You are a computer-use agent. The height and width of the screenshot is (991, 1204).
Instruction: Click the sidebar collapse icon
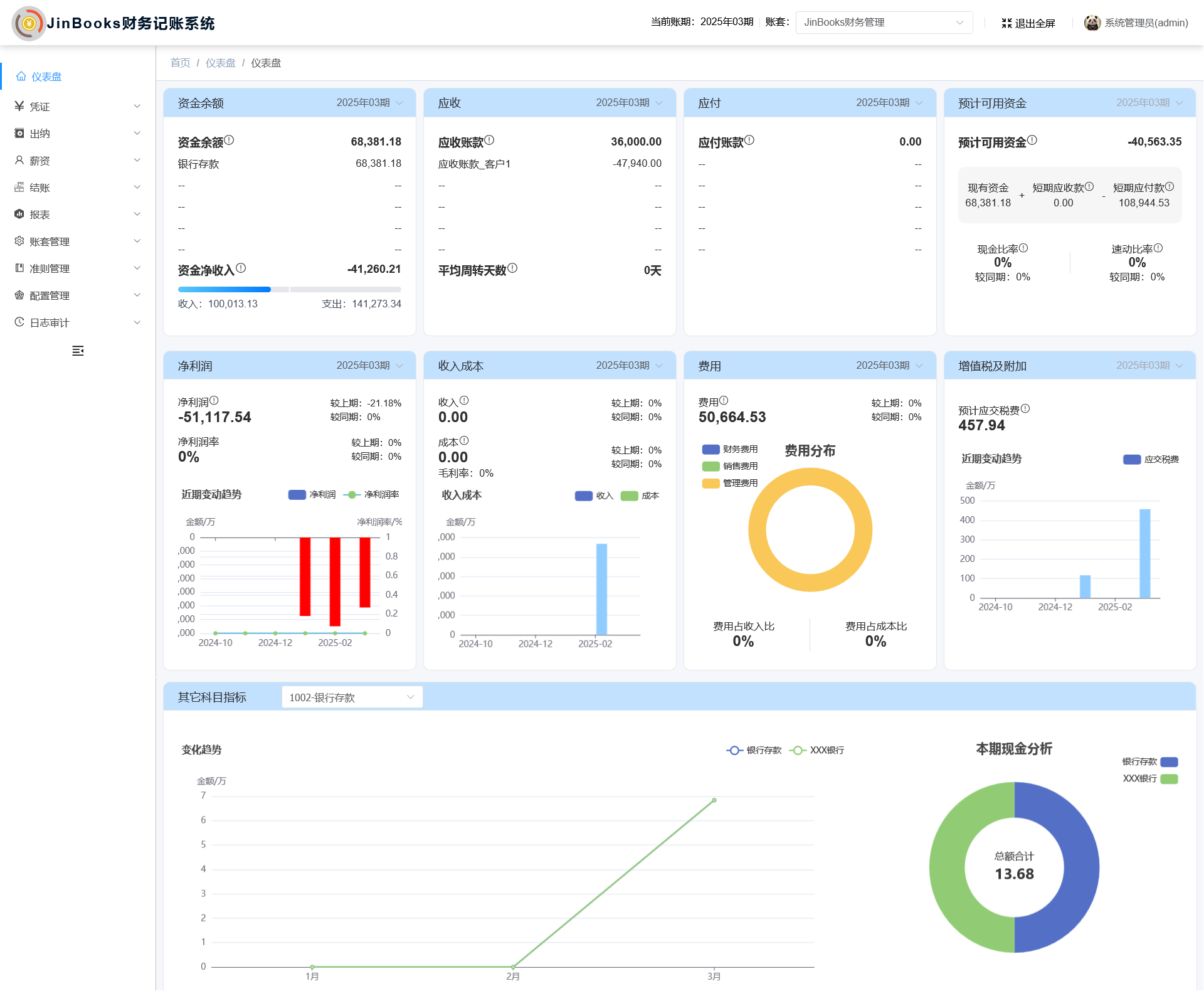(78, 351)
